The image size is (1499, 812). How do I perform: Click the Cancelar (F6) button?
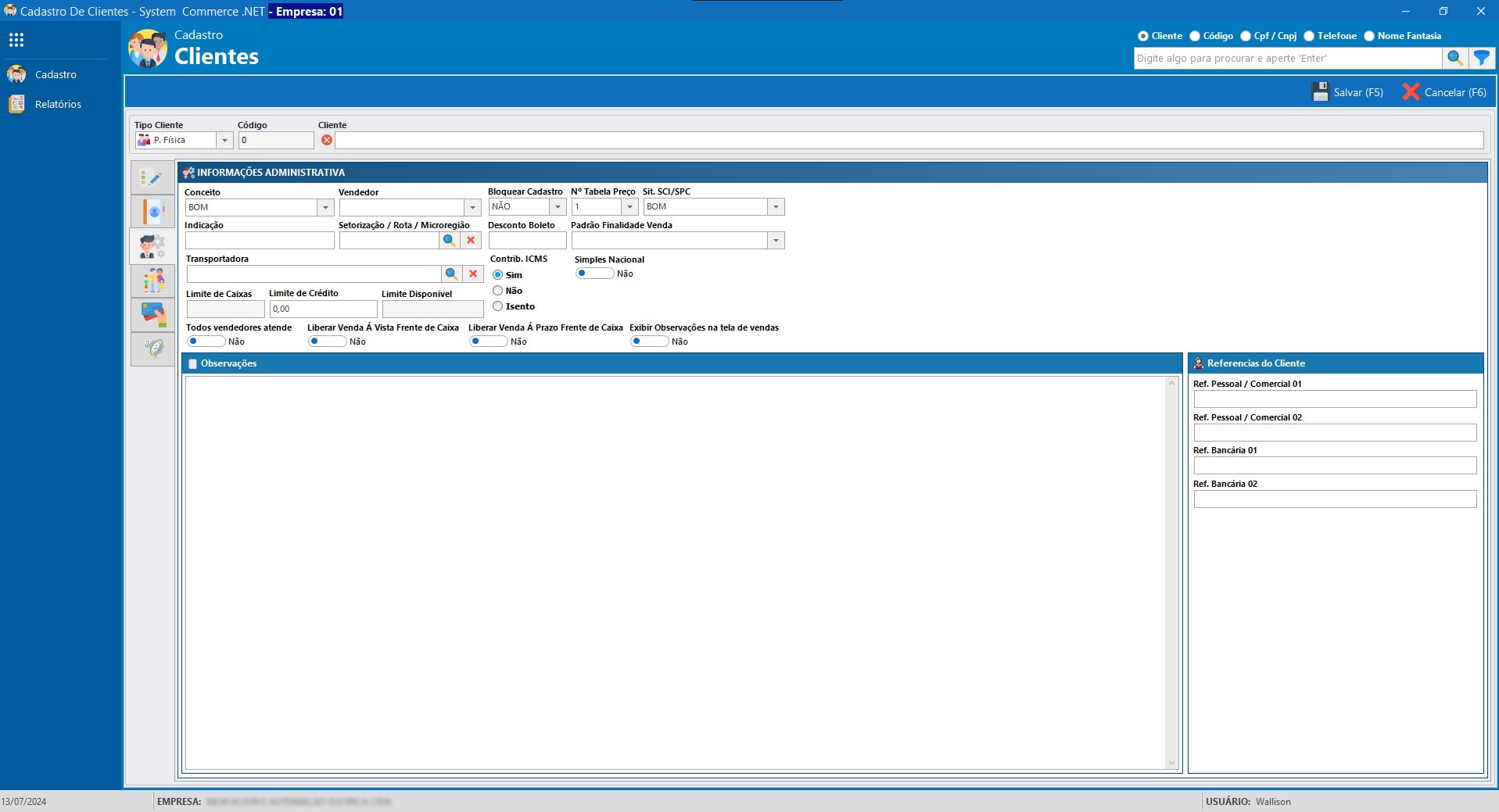pos(1444,92)
